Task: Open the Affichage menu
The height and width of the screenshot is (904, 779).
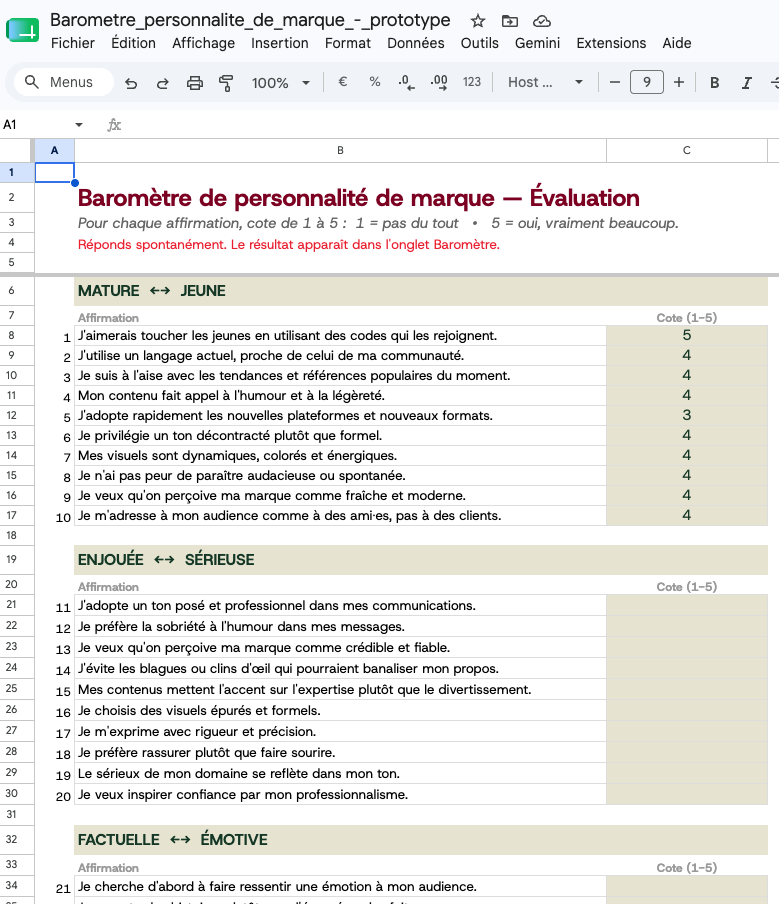Action: pos(204,43)
